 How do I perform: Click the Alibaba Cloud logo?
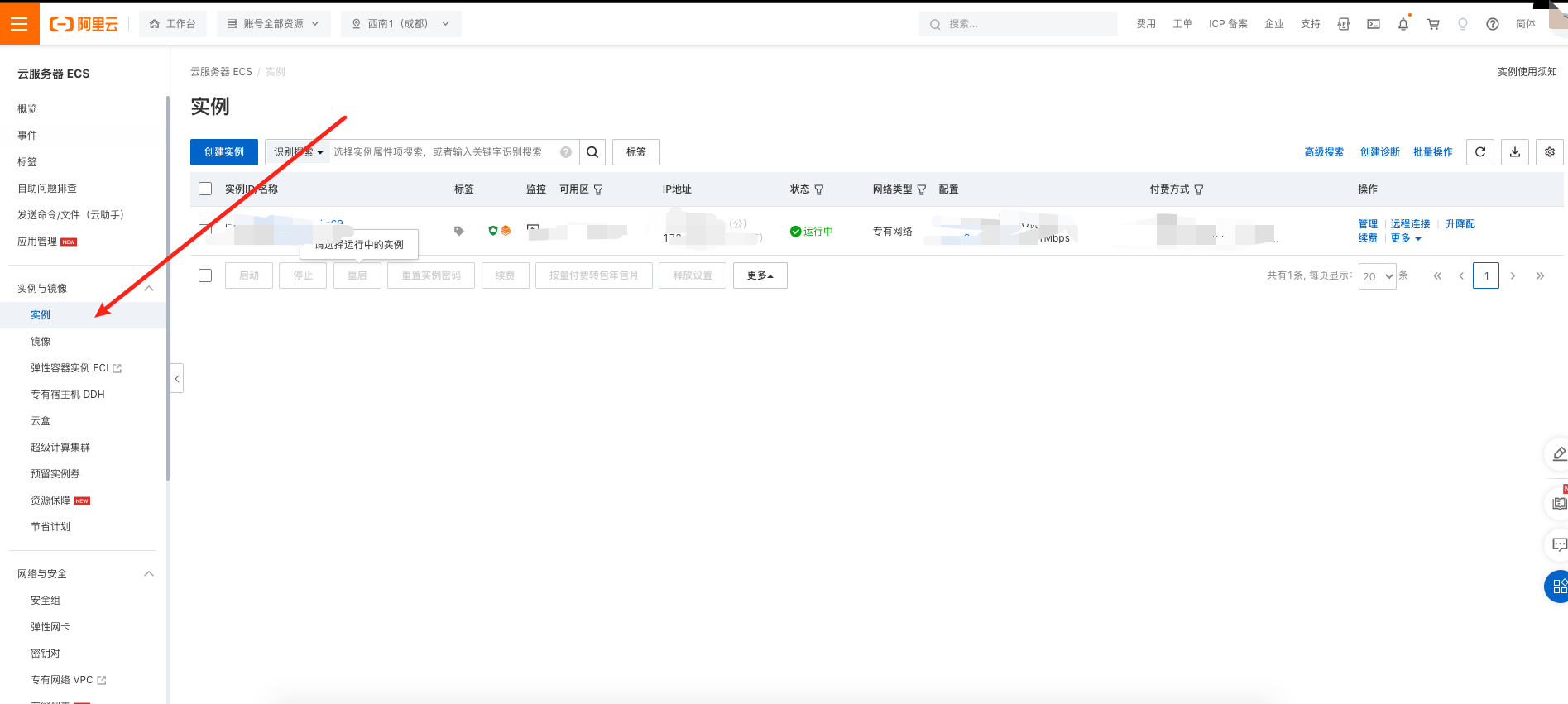(84, 24)
